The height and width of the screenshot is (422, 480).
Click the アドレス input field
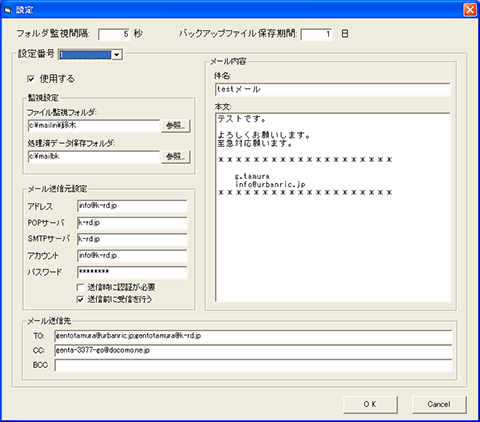pos(132,206)
